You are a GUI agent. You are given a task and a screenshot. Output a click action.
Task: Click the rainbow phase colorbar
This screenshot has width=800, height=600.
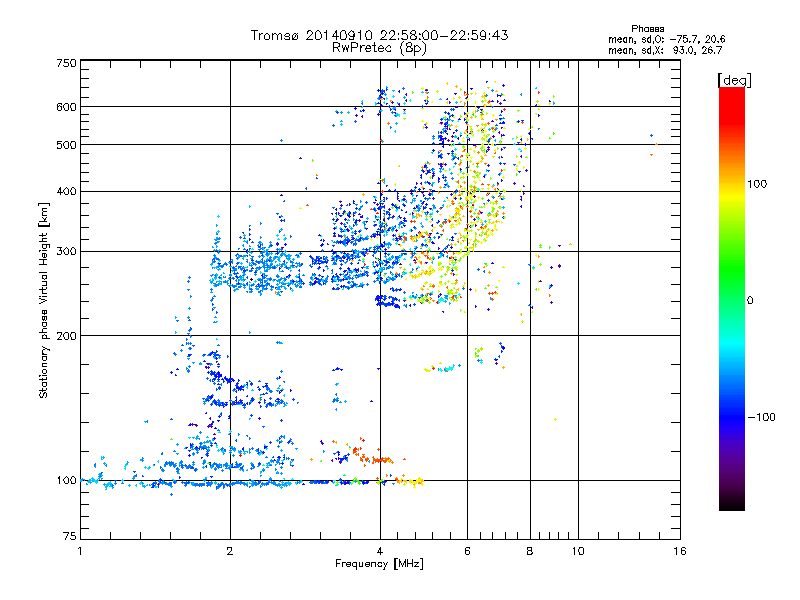732,298
